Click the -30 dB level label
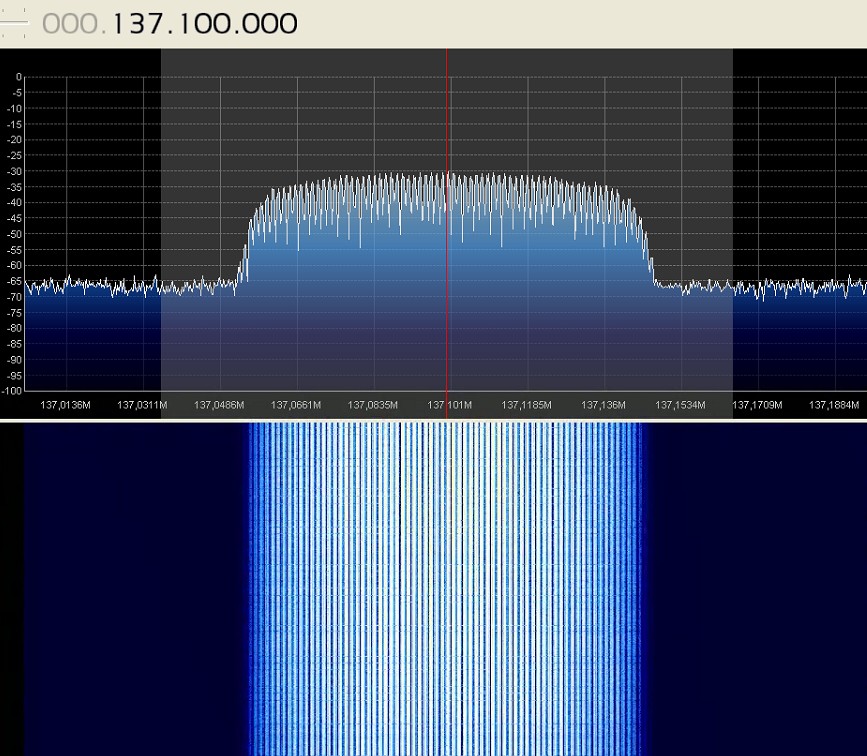The height and width of the screenshot is (756, 867). pyautogui.click(x=14, y=171)
